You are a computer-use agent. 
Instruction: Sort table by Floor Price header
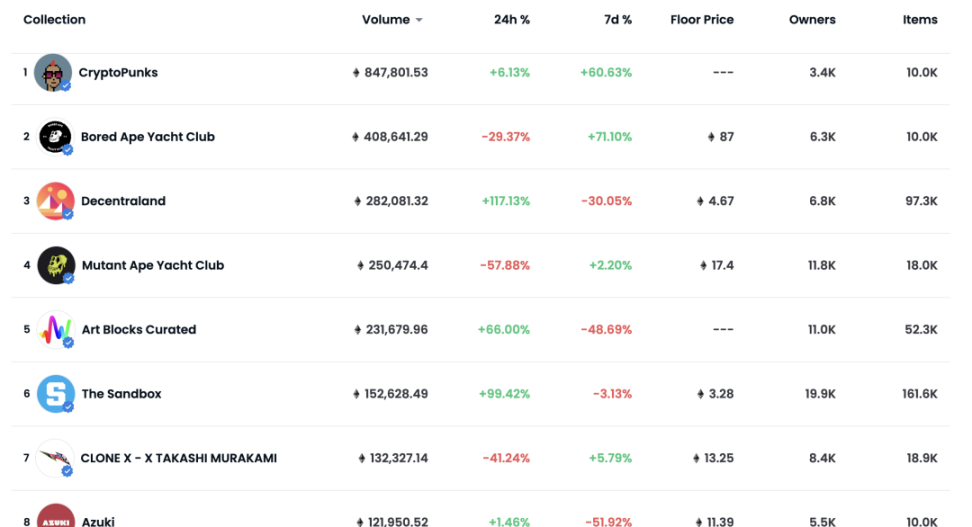pos(701,20)
